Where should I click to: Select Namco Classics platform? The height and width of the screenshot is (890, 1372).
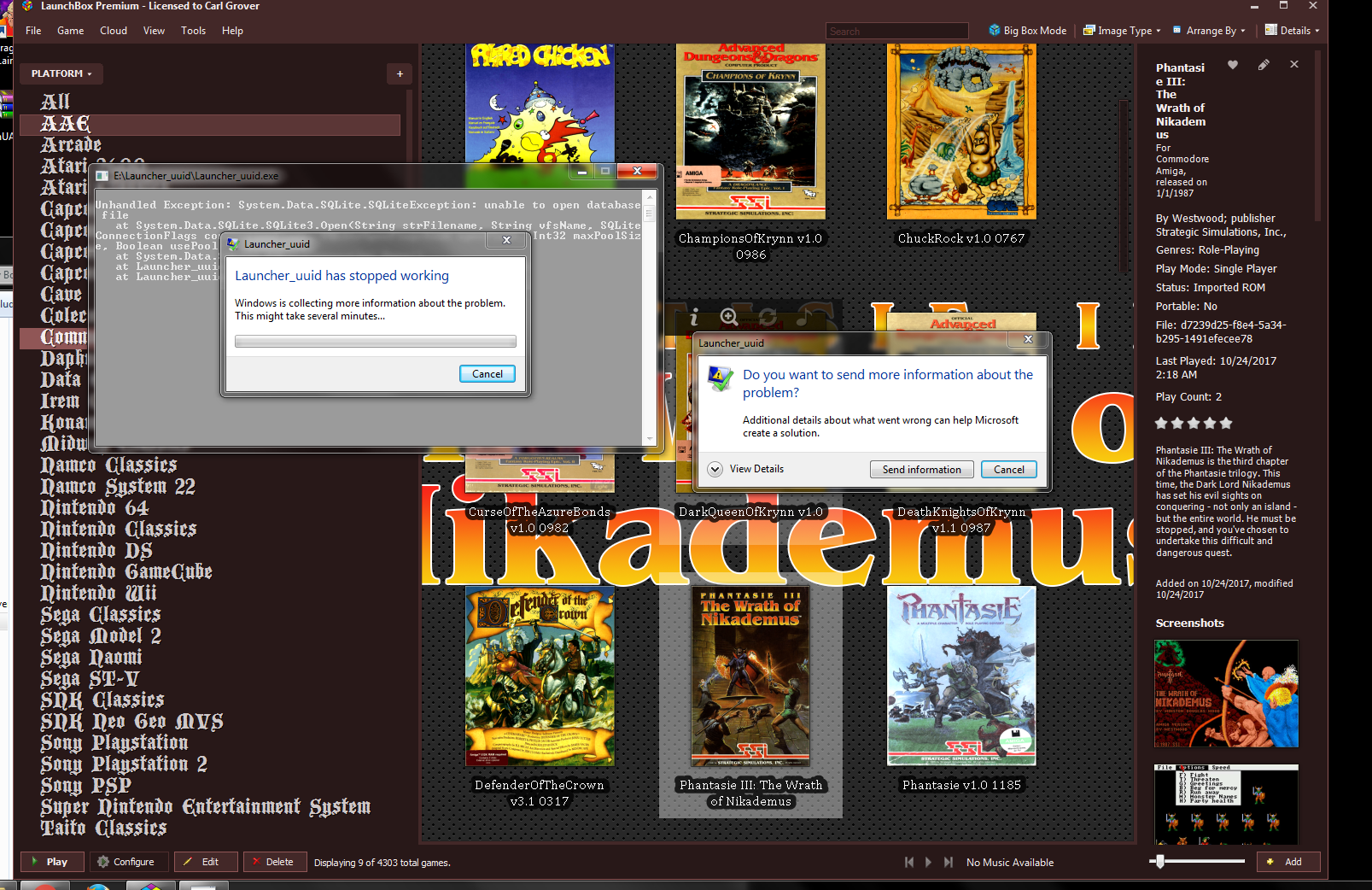(108, 465)
